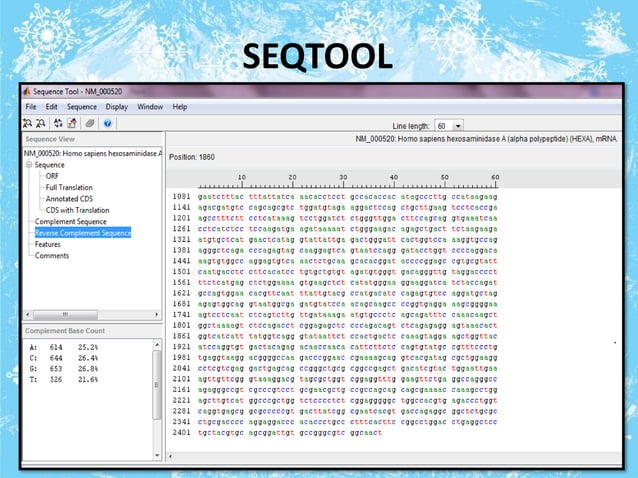Viewport: 638px width, 478px height.
Task: Click ruler marker 10
Action: (x=242, y=177)
